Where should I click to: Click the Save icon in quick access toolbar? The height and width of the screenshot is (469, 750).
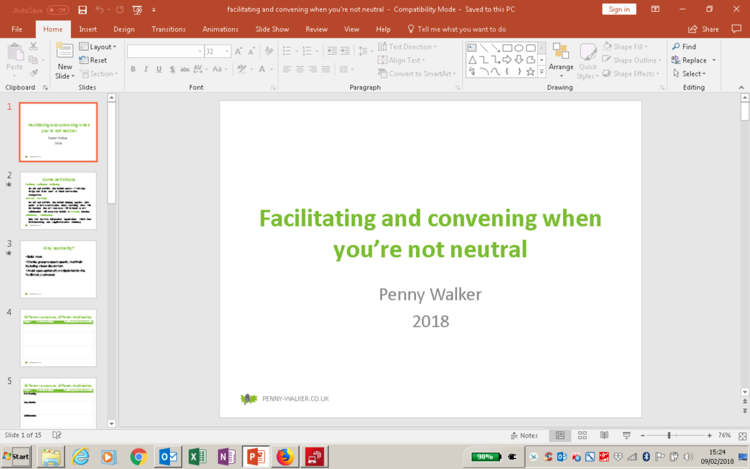82,10
